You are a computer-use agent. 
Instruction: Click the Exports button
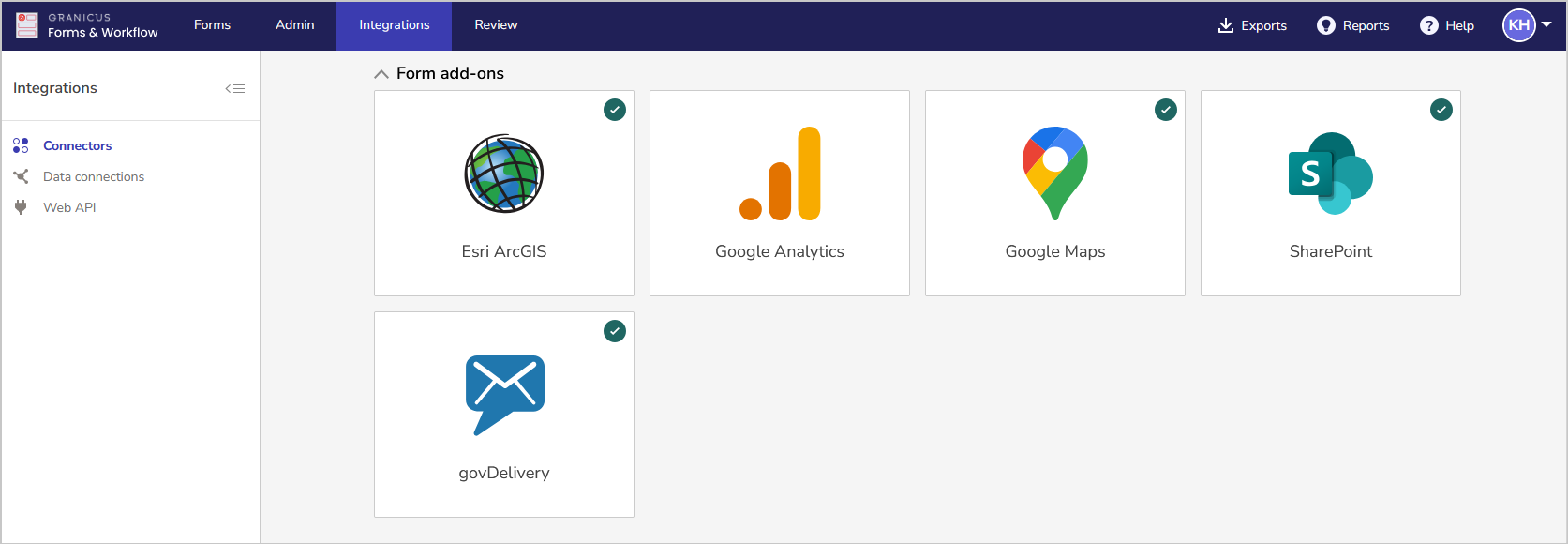pos(1251,25)
